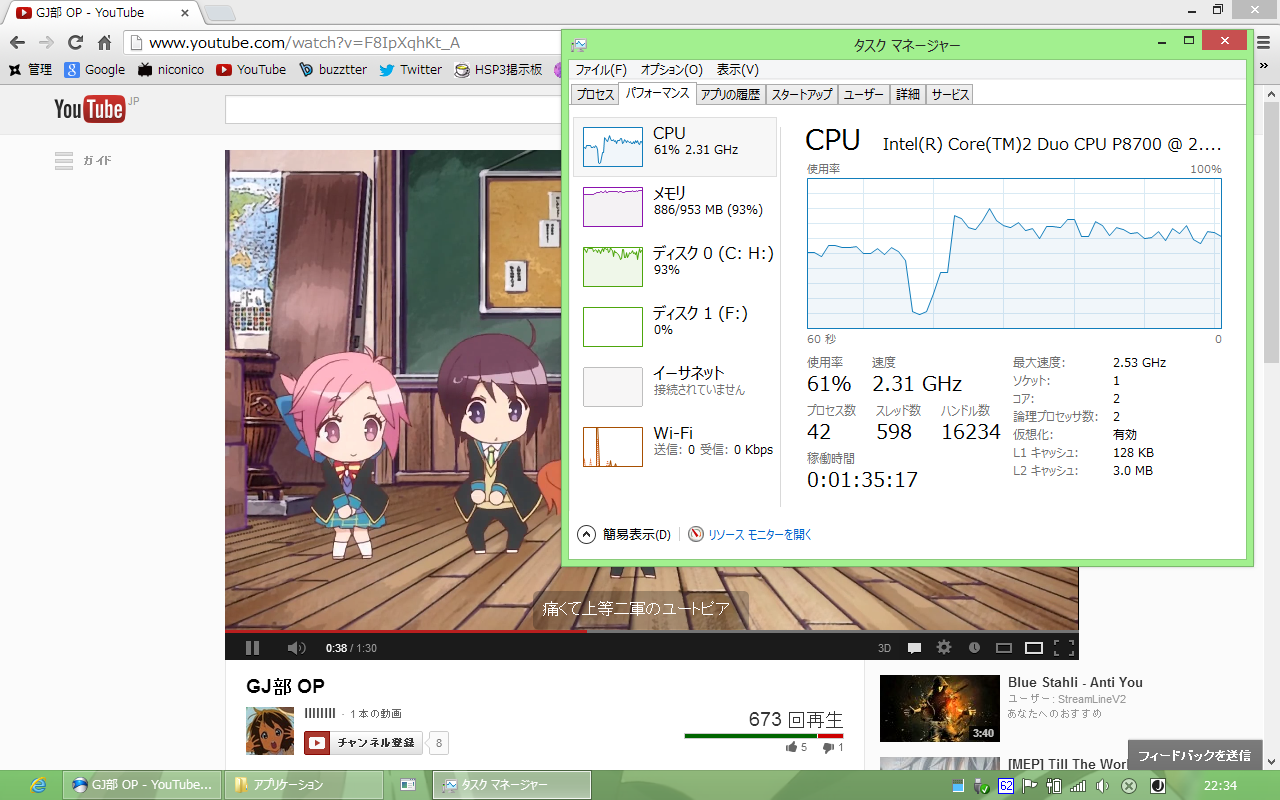The width and height of the screenshot is (1280, 800).
Task: Open the uploader's channel avatar
Action: [x=270, y=731]
